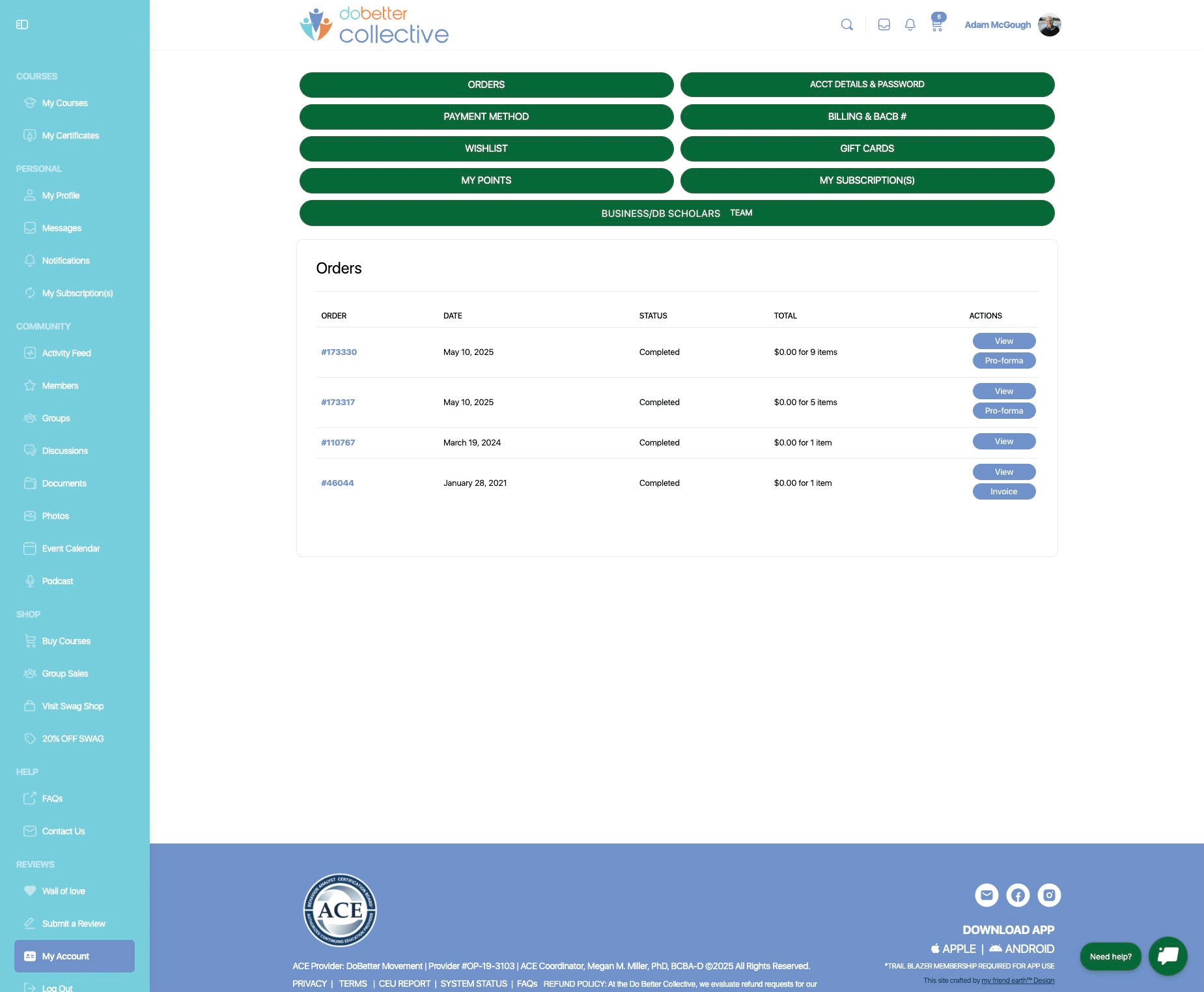Click the notifications bell in header
Viewport: 1204px width, 992px height.
click(x=910, y=25)
